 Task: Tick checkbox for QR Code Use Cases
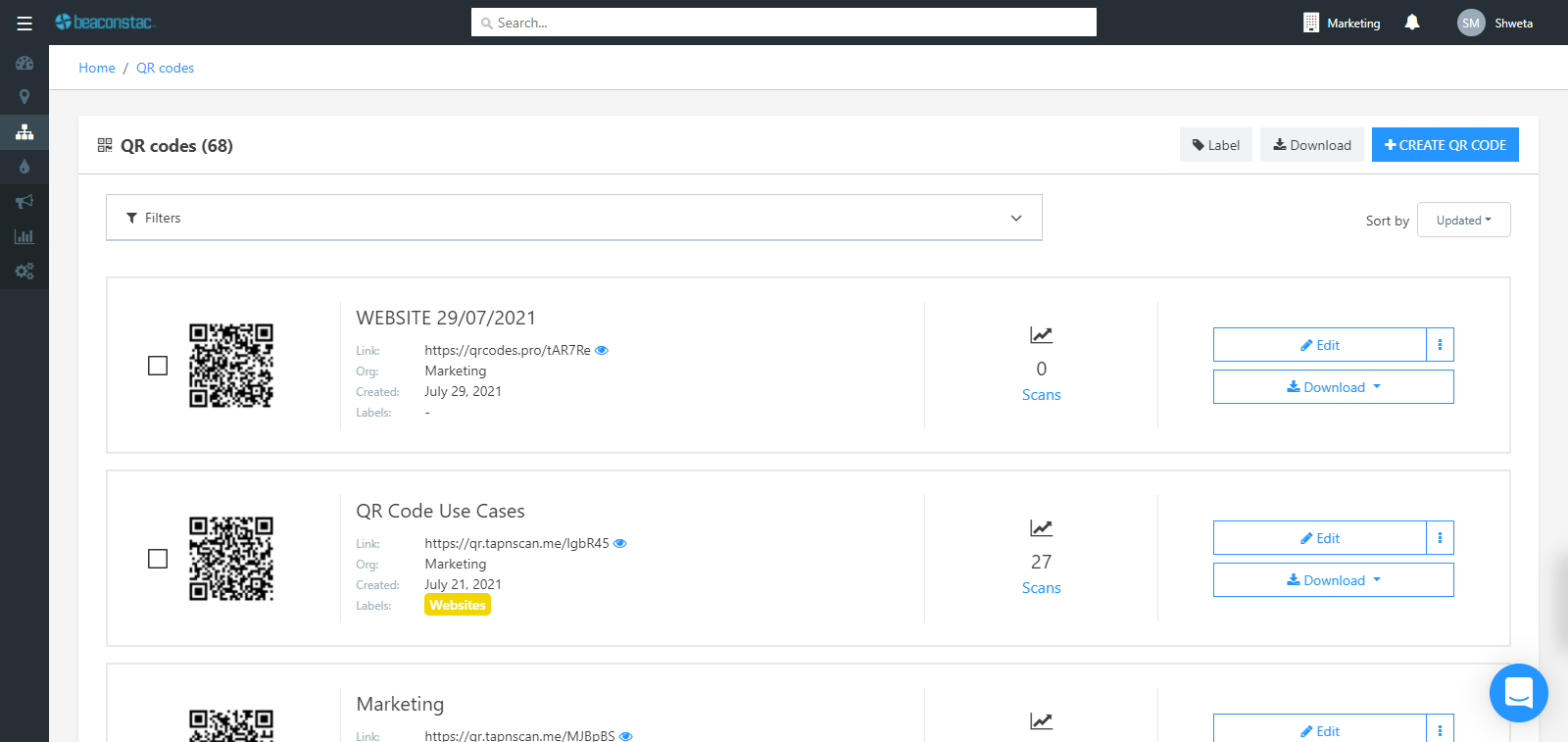click(x=158, y=559)
